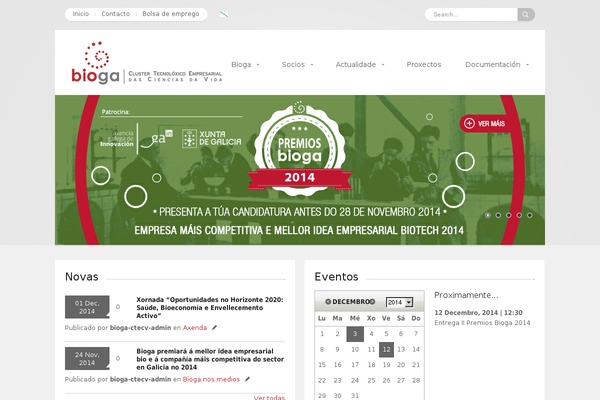Click the plus icon in VER MÁIS

tap(469, 123)
